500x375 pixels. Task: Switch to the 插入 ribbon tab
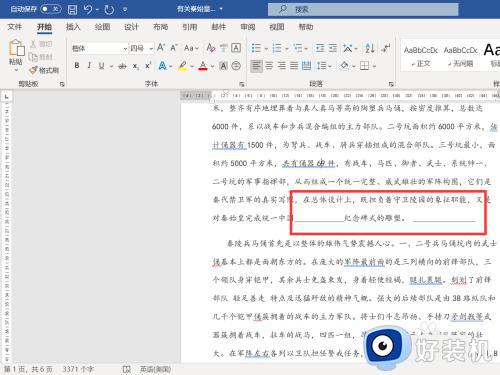point(73,27)
